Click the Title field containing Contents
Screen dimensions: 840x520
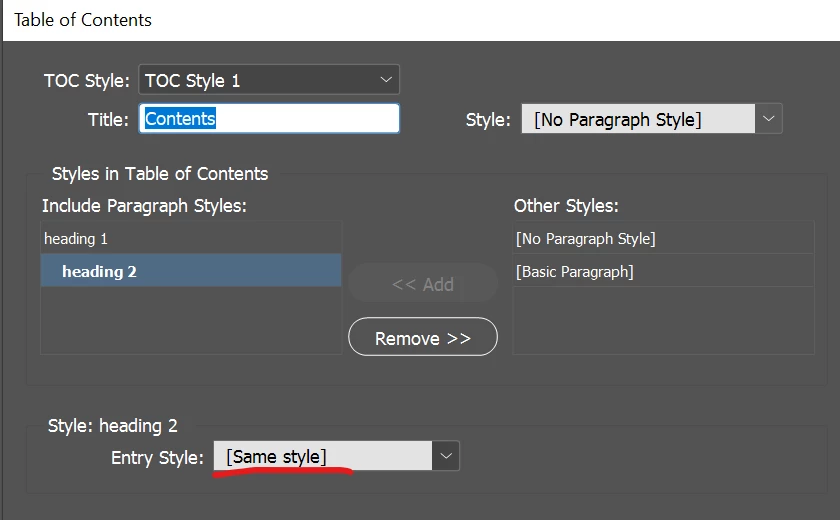click(269, 119)
